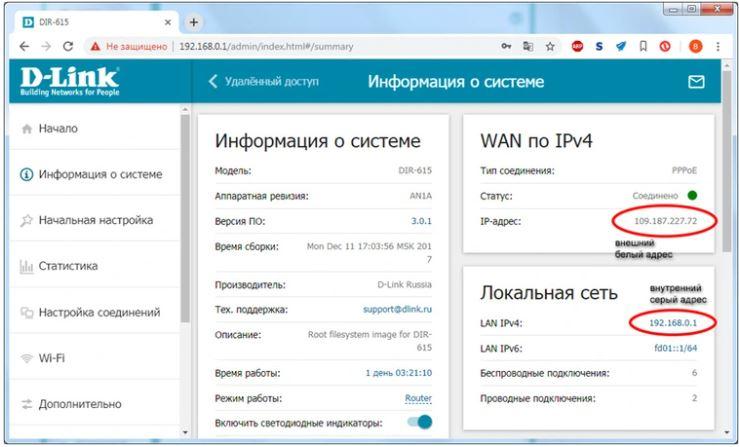Click the star-wand icon beside Начальная настройка
The image size is (739, 447).
click(x=26, y=220)
